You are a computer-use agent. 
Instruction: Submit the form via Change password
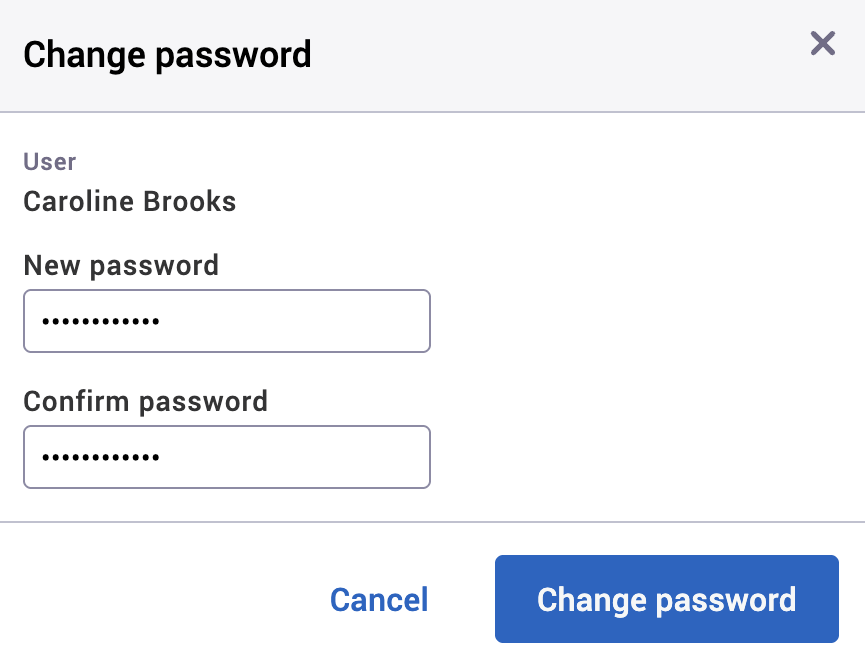(x=666, y=599)
